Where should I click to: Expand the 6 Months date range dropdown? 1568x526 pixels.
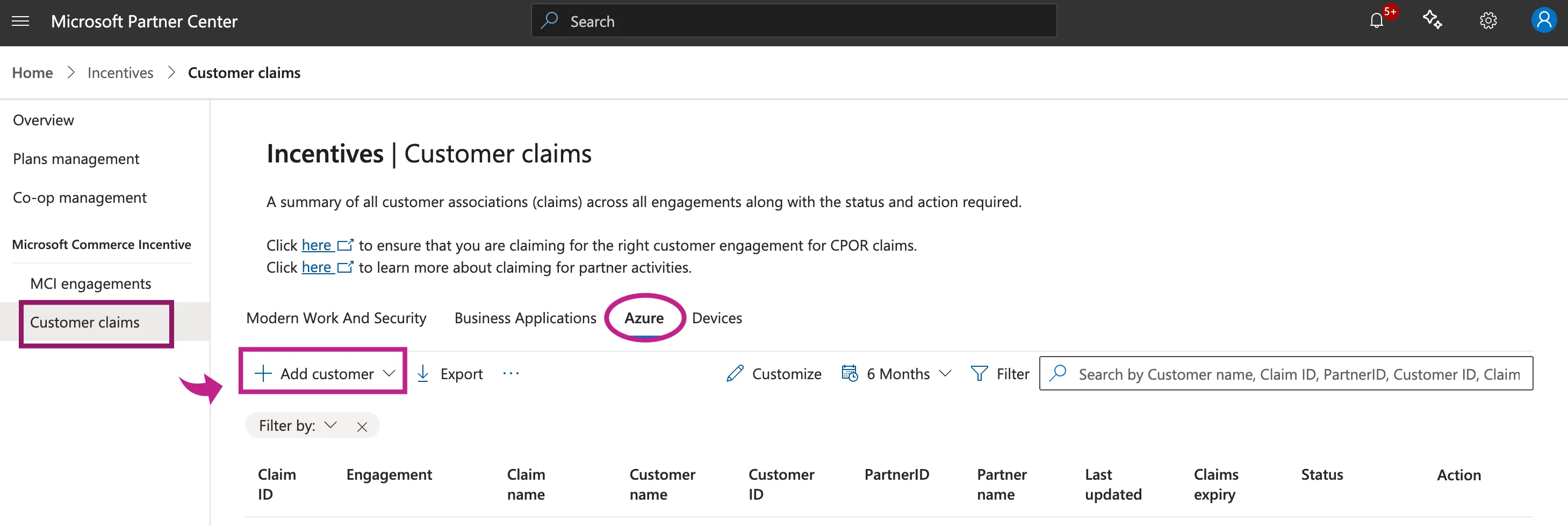tap(945, 374)
